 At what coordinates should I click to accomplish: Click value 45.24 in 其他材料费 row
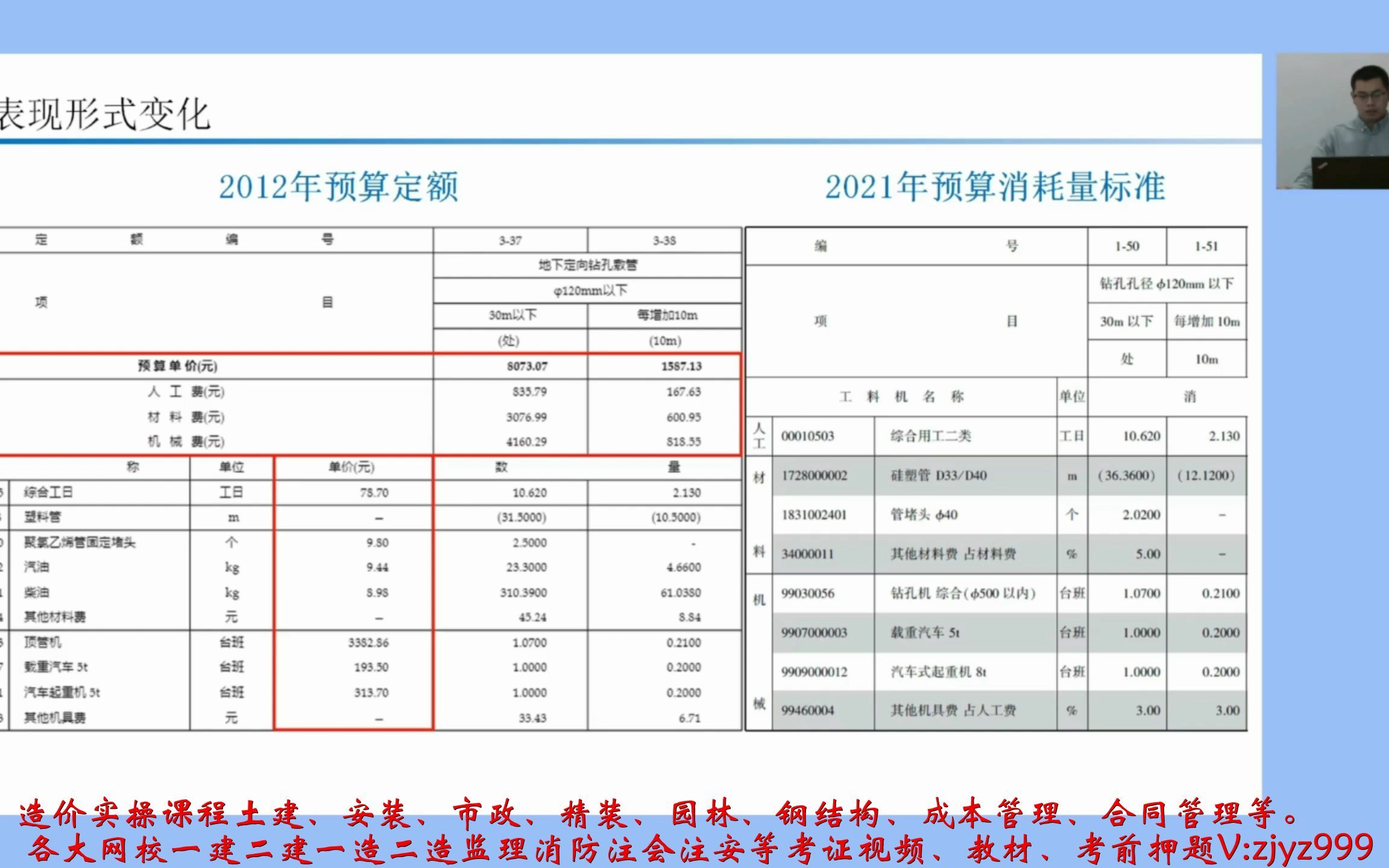coord(532,617)
